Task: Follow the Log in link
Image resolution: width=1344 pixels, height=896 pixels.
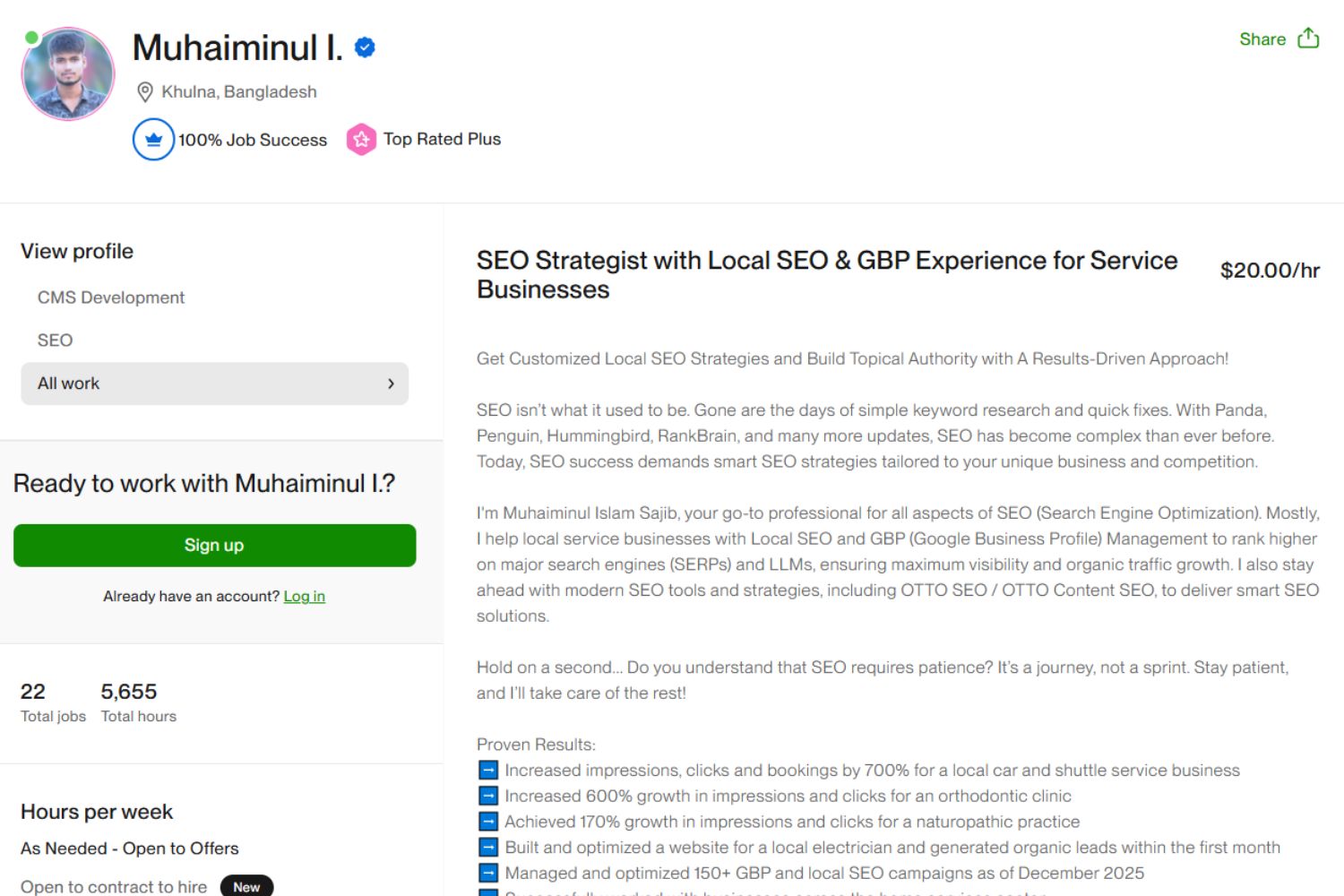Action: coord(305,597)
